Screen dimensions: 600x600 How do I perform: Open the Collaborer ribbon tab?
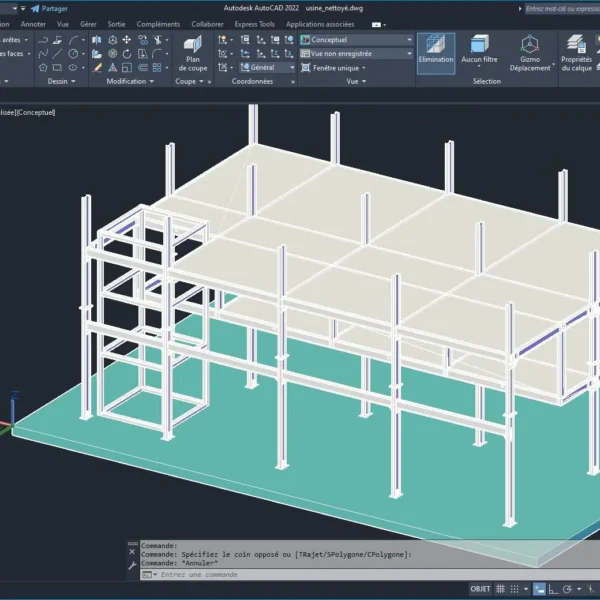click(207, 23)
